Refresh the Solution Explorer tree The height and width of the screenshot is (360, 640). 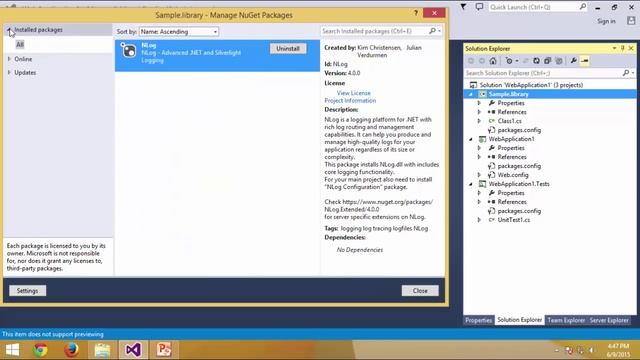tap(536, 61)
